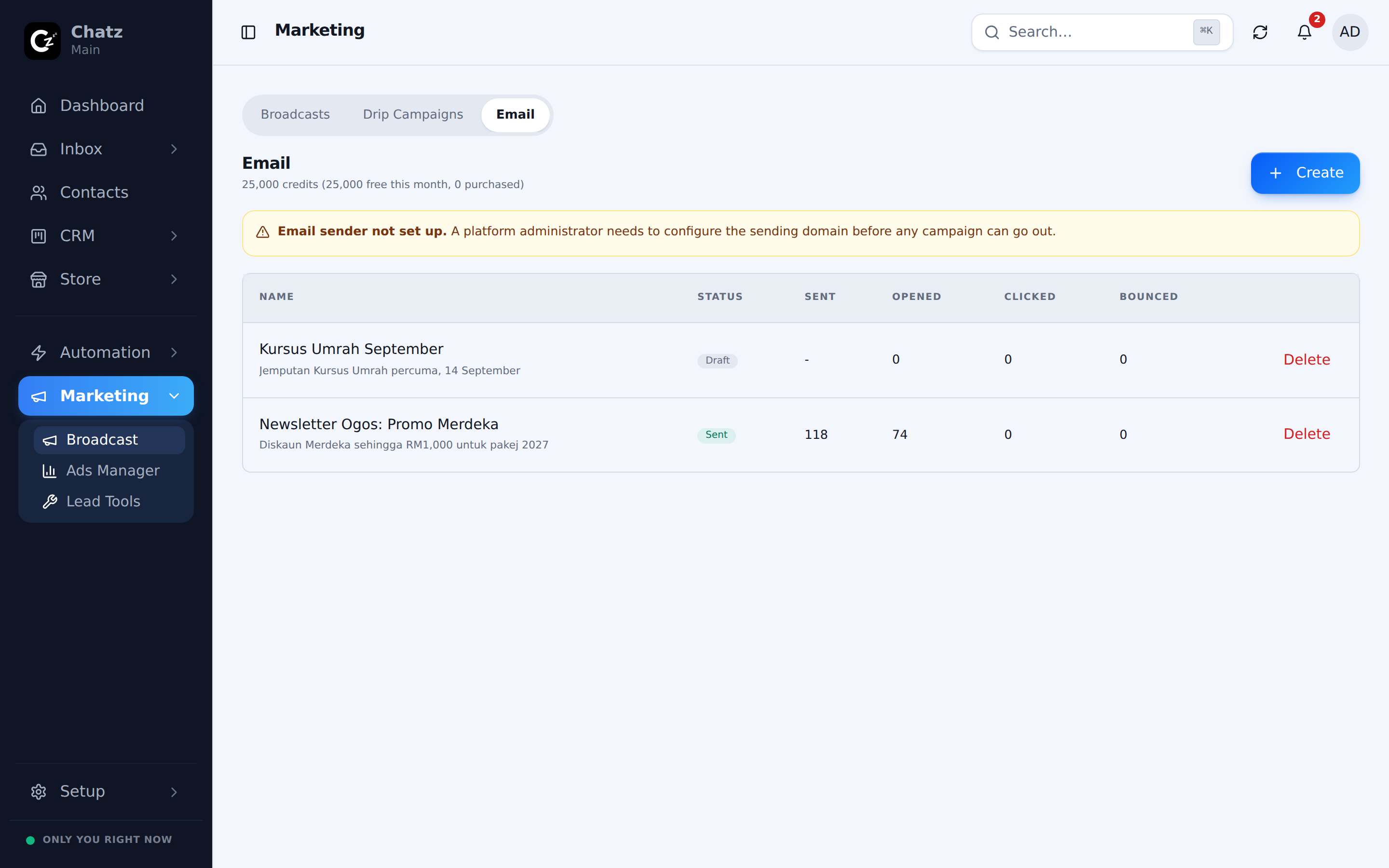Click the sent count 118

(816, 434)
